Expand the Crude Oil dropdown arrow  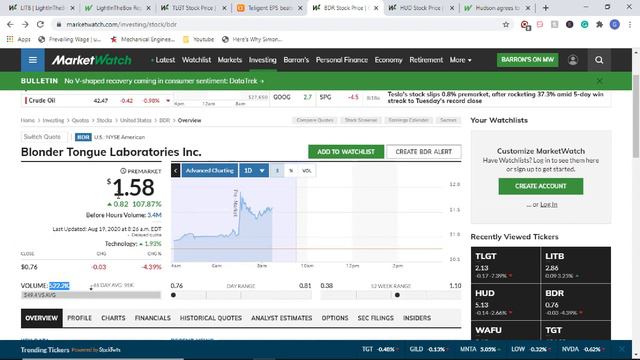pos(168,100)
